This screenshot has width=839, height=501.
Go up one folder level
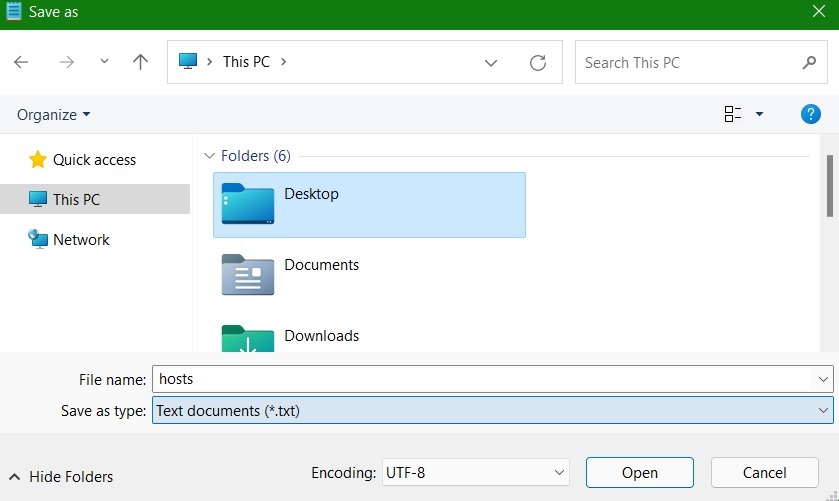pos(140,62)
